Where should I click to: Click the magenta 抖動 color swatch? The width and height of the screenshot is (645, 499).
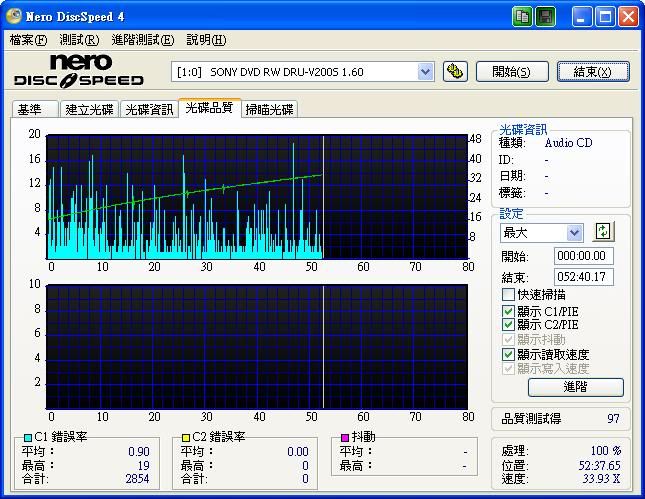[x=345, y=438]
